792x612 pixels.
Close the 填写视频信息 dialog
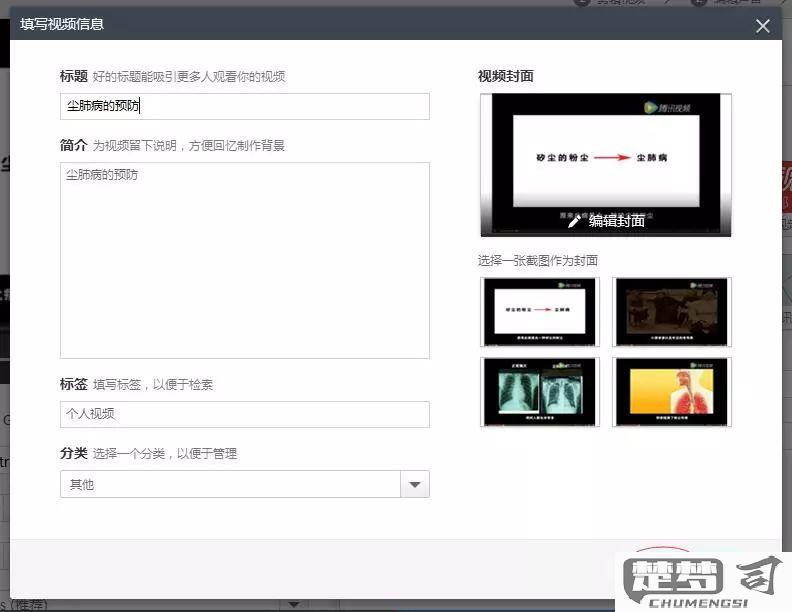coord(762,26)
